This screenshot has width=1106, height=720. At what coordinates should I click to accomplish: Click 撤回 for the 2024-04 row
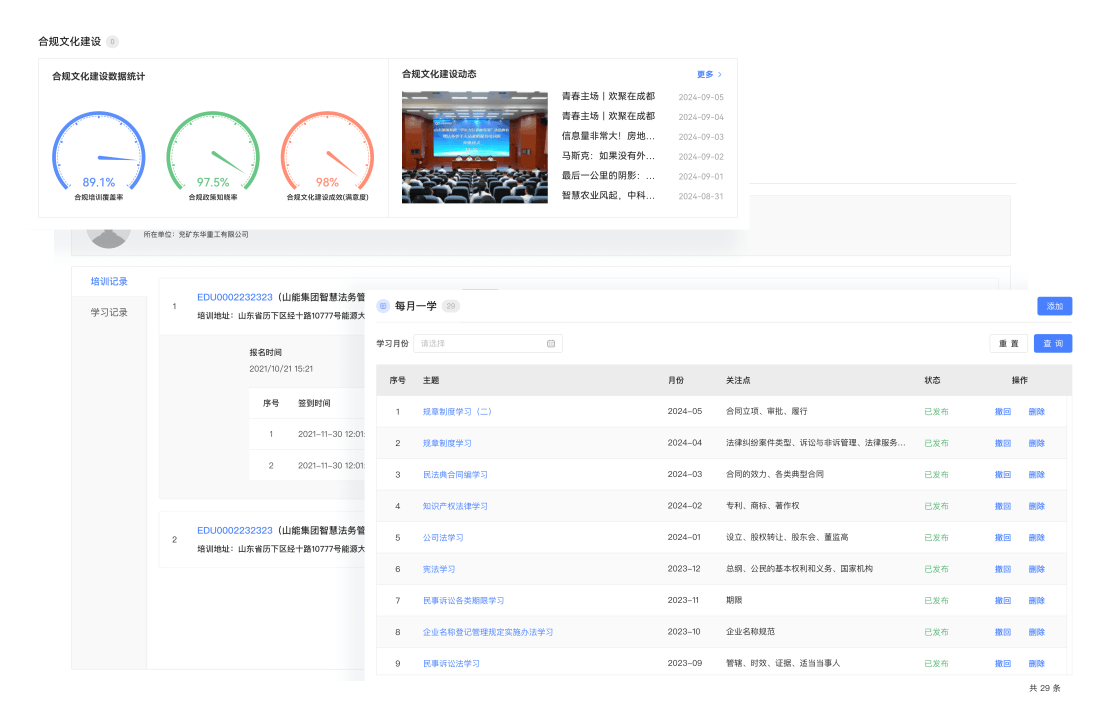pos(1003,444)
